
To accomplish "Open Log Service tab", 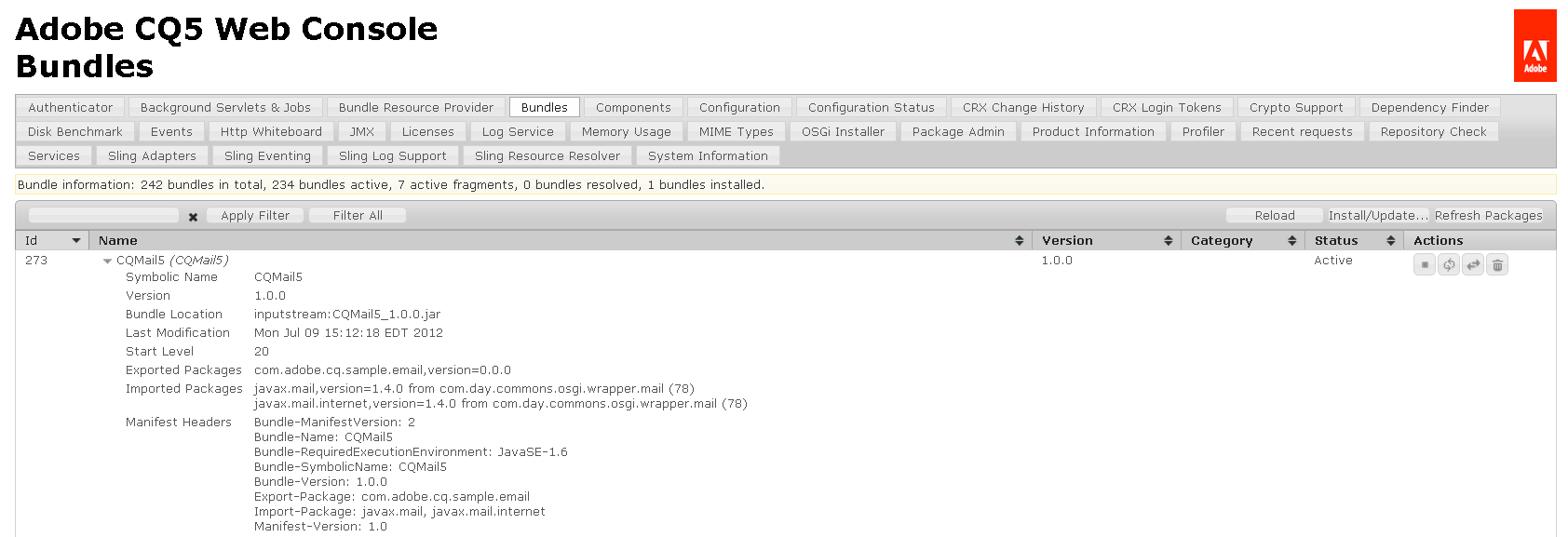I will (x=518, y=131).
